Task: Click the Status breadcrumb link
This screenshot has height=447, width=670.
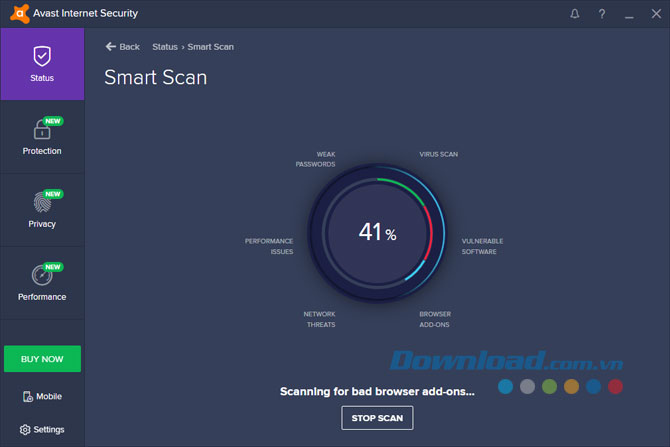Action: (x=165, y=47)
